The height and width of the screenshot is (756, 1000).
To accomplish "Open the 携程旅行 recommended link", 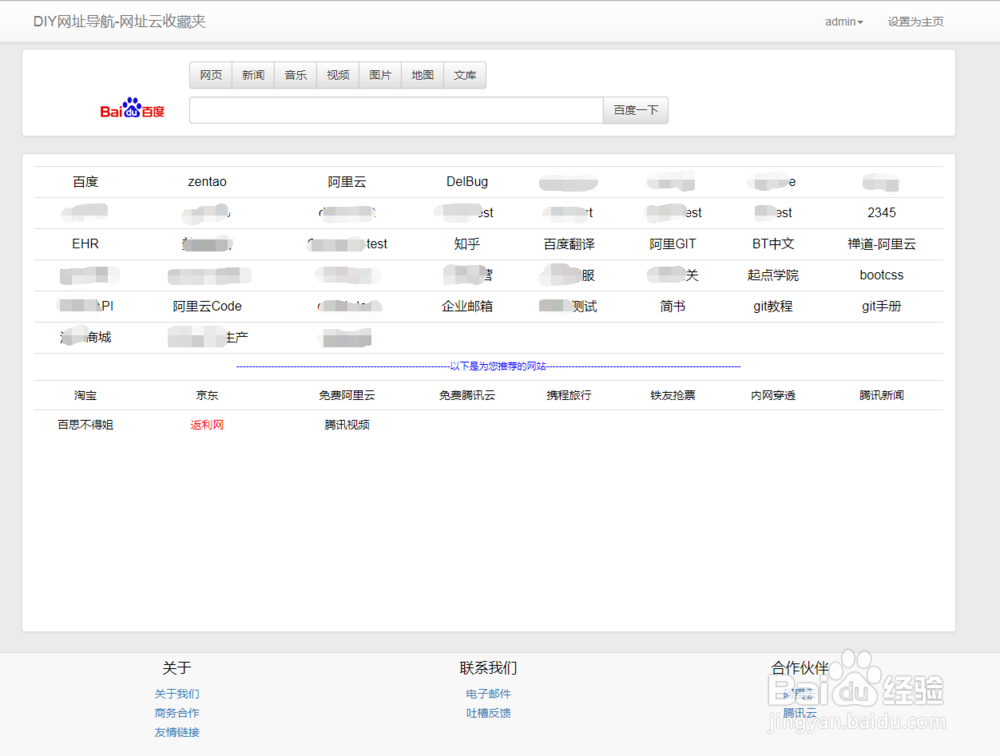I will pyautogui.click(x=569, y=396).
